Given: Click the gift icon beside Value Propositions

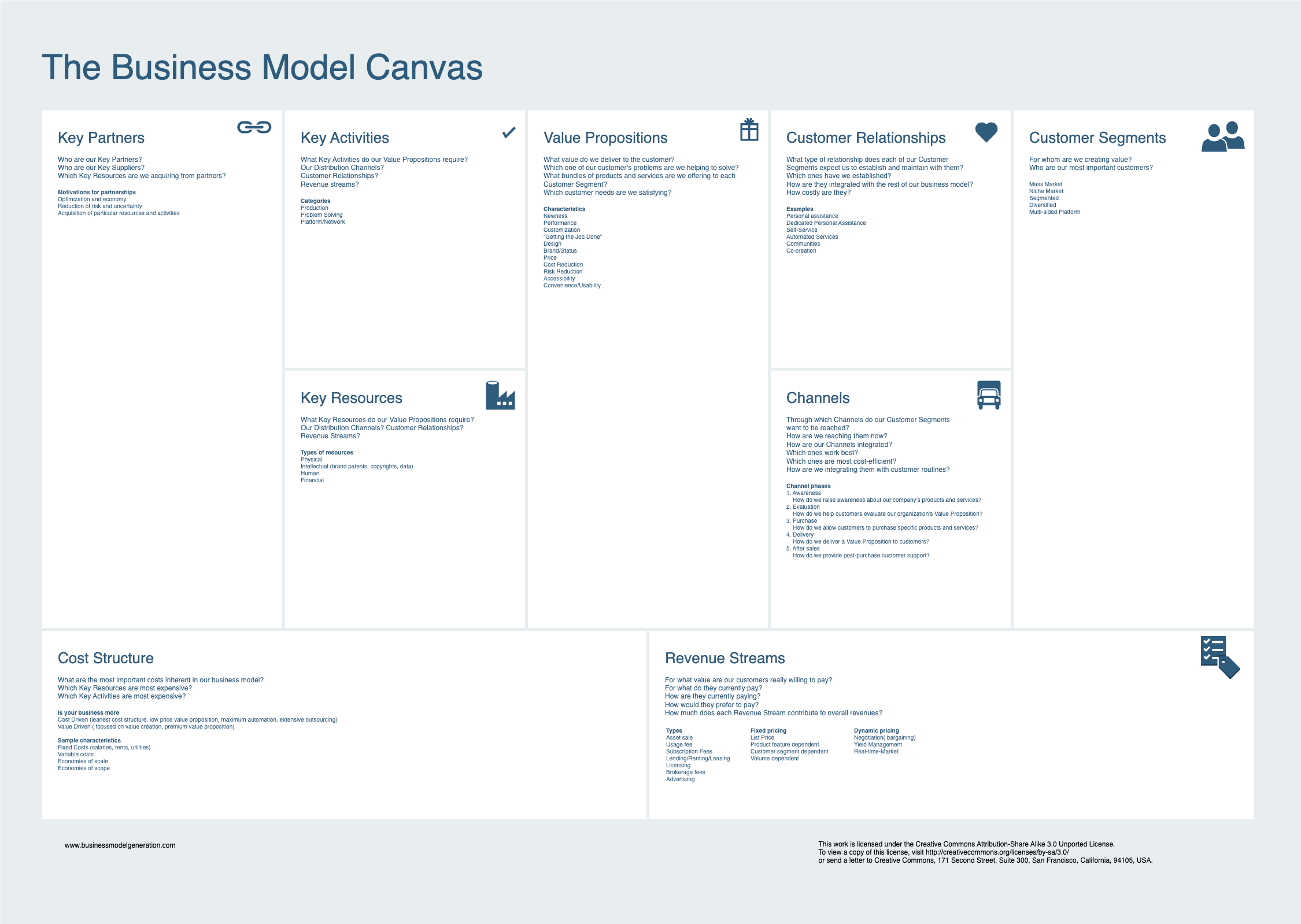Looking at the screenshot, I should (x=749, y=129).
